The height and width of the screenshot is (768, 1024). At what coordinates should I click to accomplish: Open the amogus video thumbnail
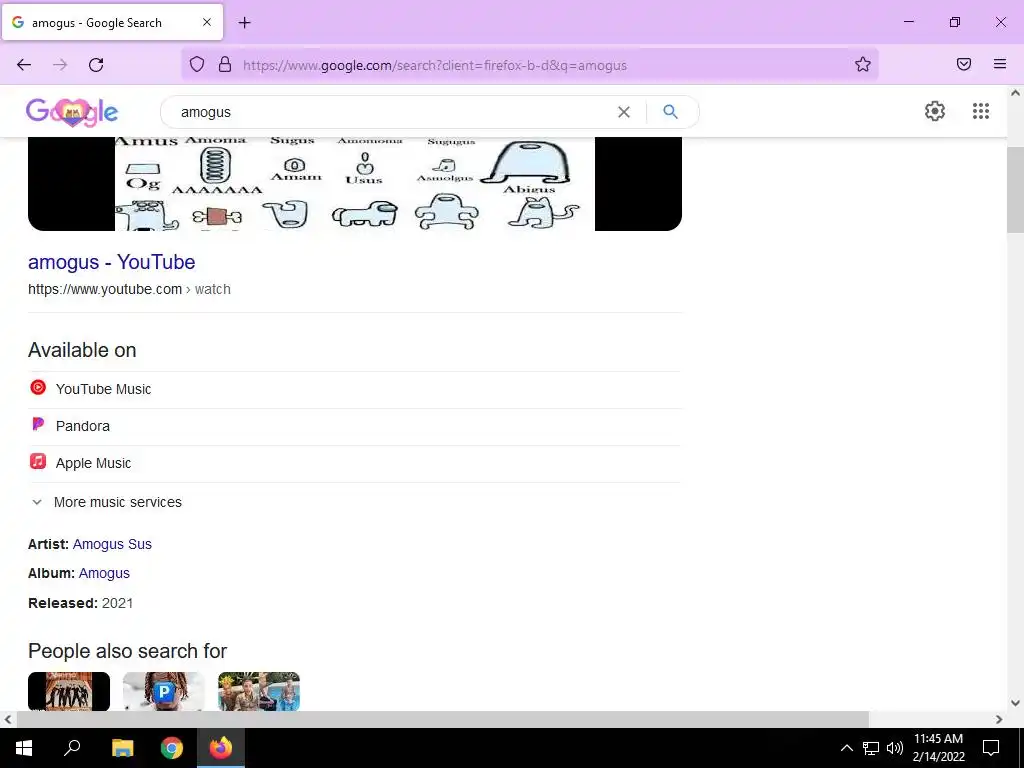[x=355, y=184]
